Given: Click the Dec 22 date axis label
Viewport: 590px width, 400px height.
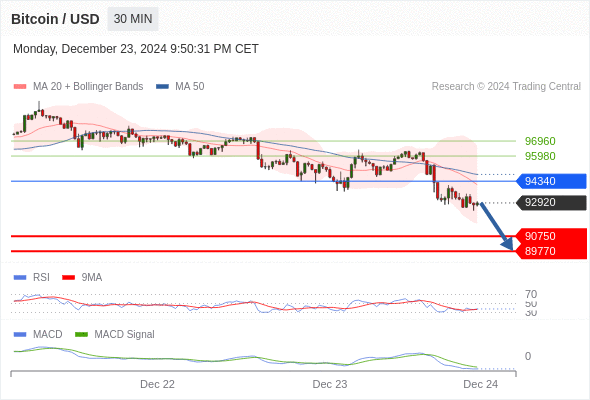Looking at the screenshot, I should pos(157,384).
